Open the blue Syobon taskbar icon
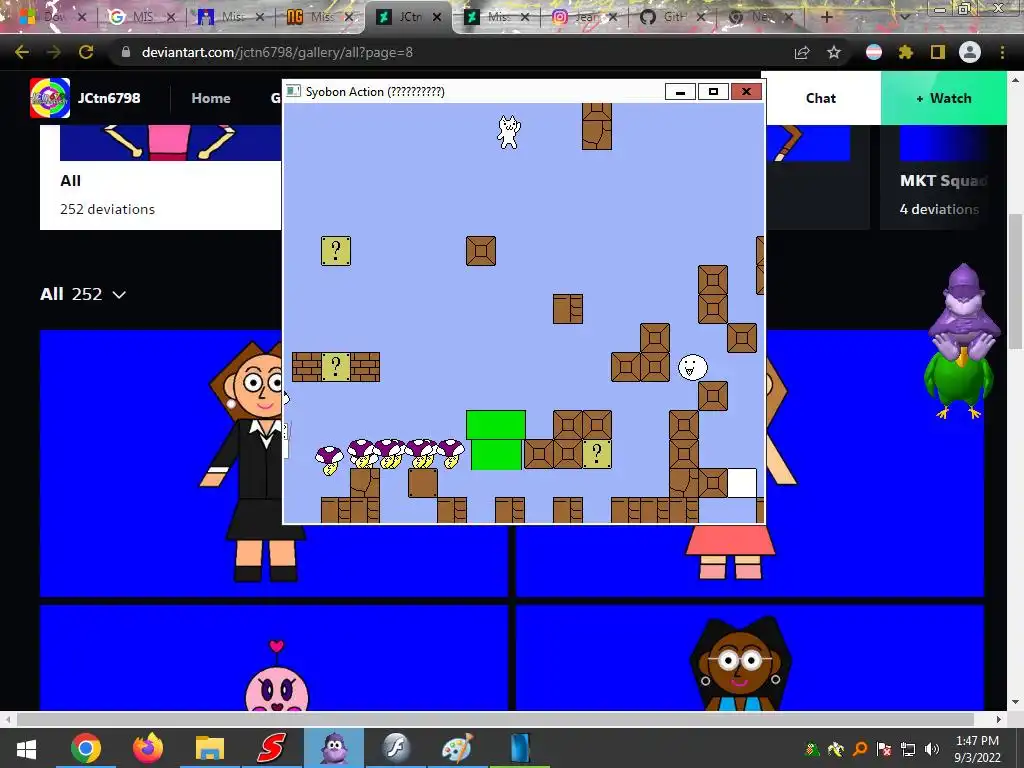 tap(520, 748)
